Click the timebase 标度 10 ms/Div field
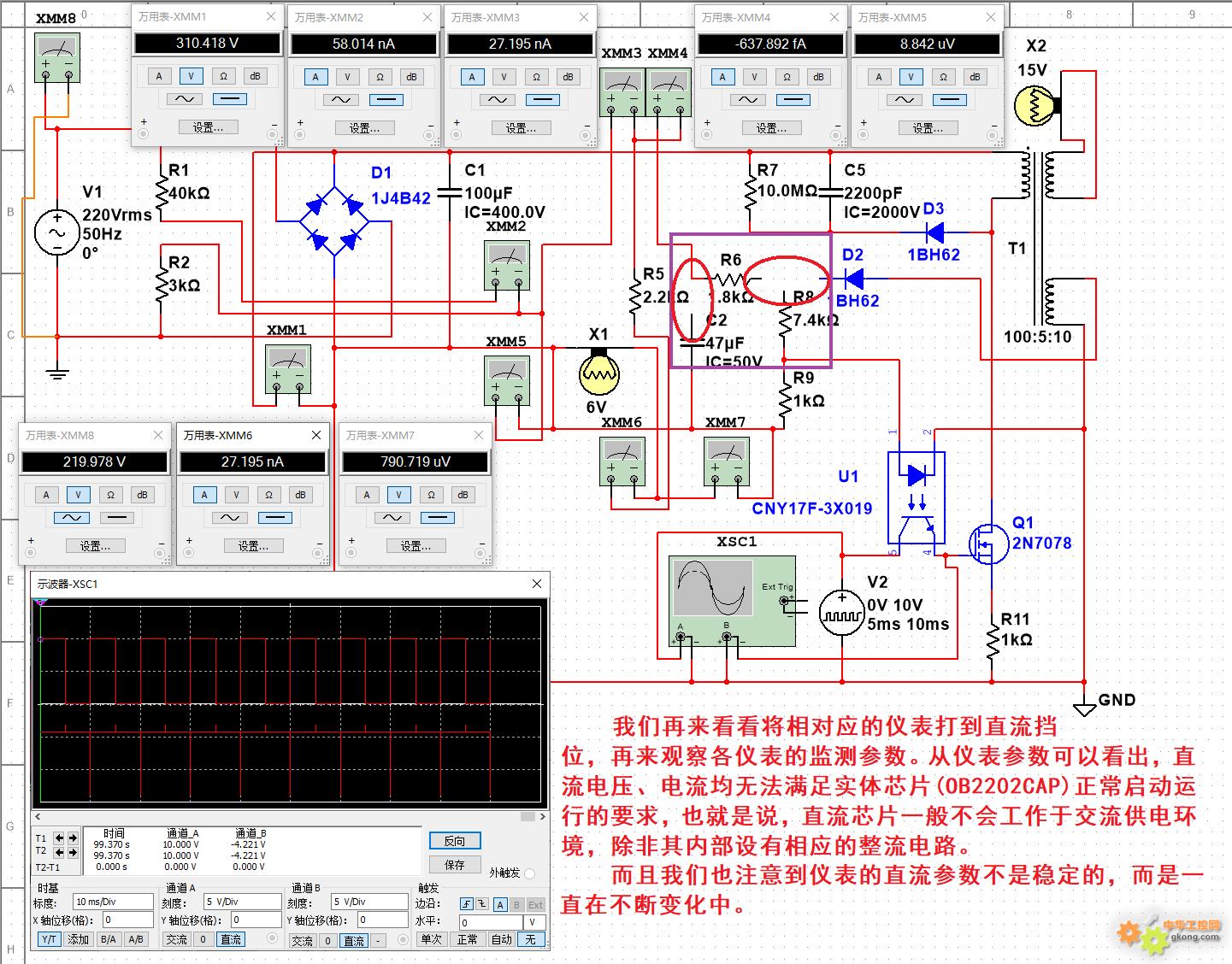Image resolution: width=1232 pixels, height=964 pixels. point(113,902)
